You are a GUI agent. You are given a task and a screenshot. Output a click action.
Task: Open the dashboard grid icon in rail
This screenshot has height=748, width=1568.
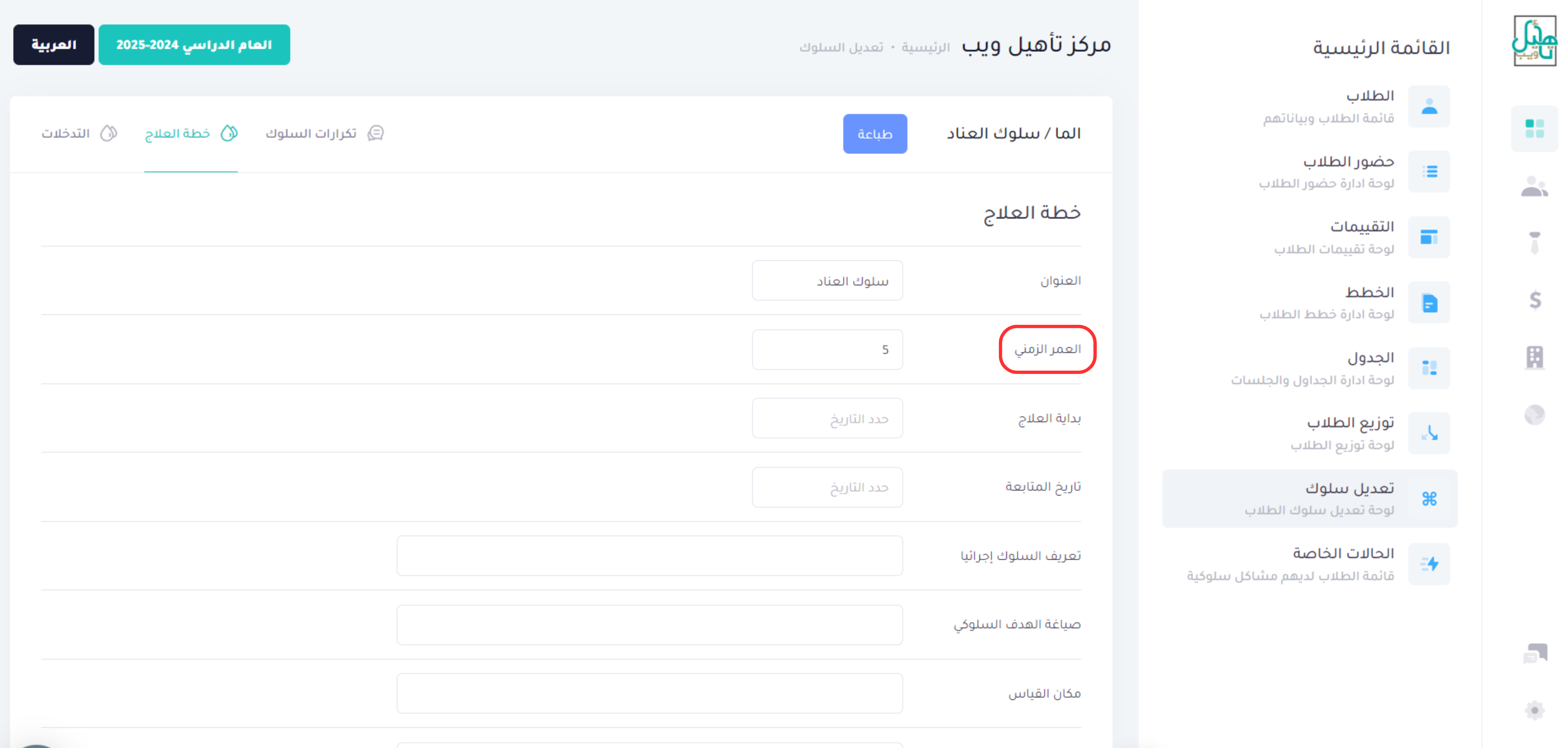[1534, 128]
